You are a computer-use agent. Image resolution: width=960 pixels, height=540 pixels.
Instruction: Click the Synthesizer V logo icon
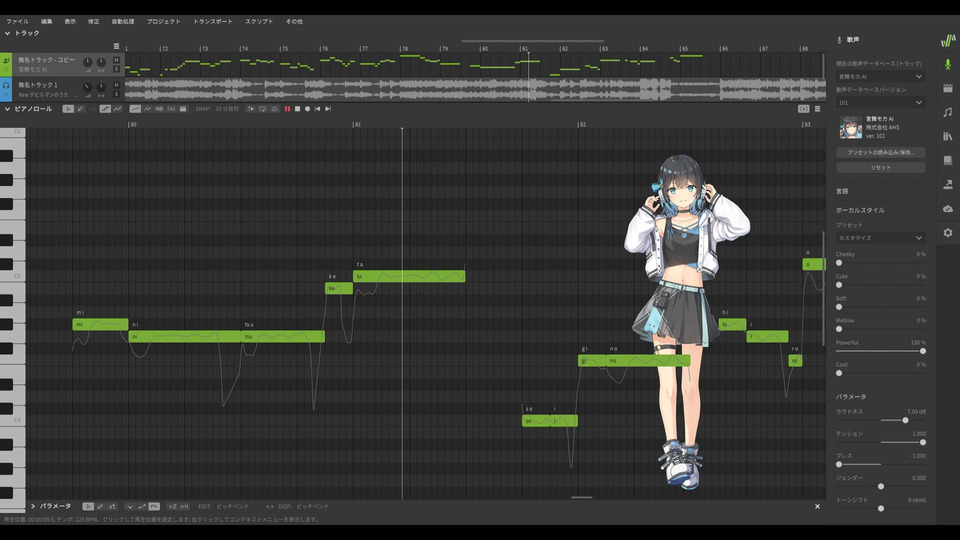click(x=948, y=40)
